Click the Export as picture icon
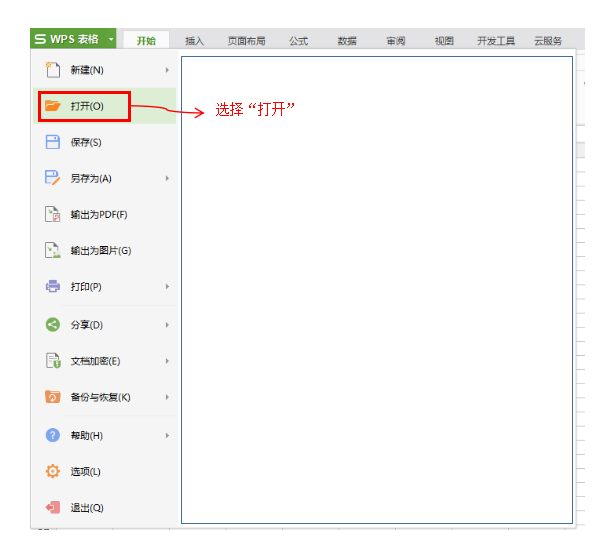The width and height of the screenshot is (607, 545). coord(53,250)
